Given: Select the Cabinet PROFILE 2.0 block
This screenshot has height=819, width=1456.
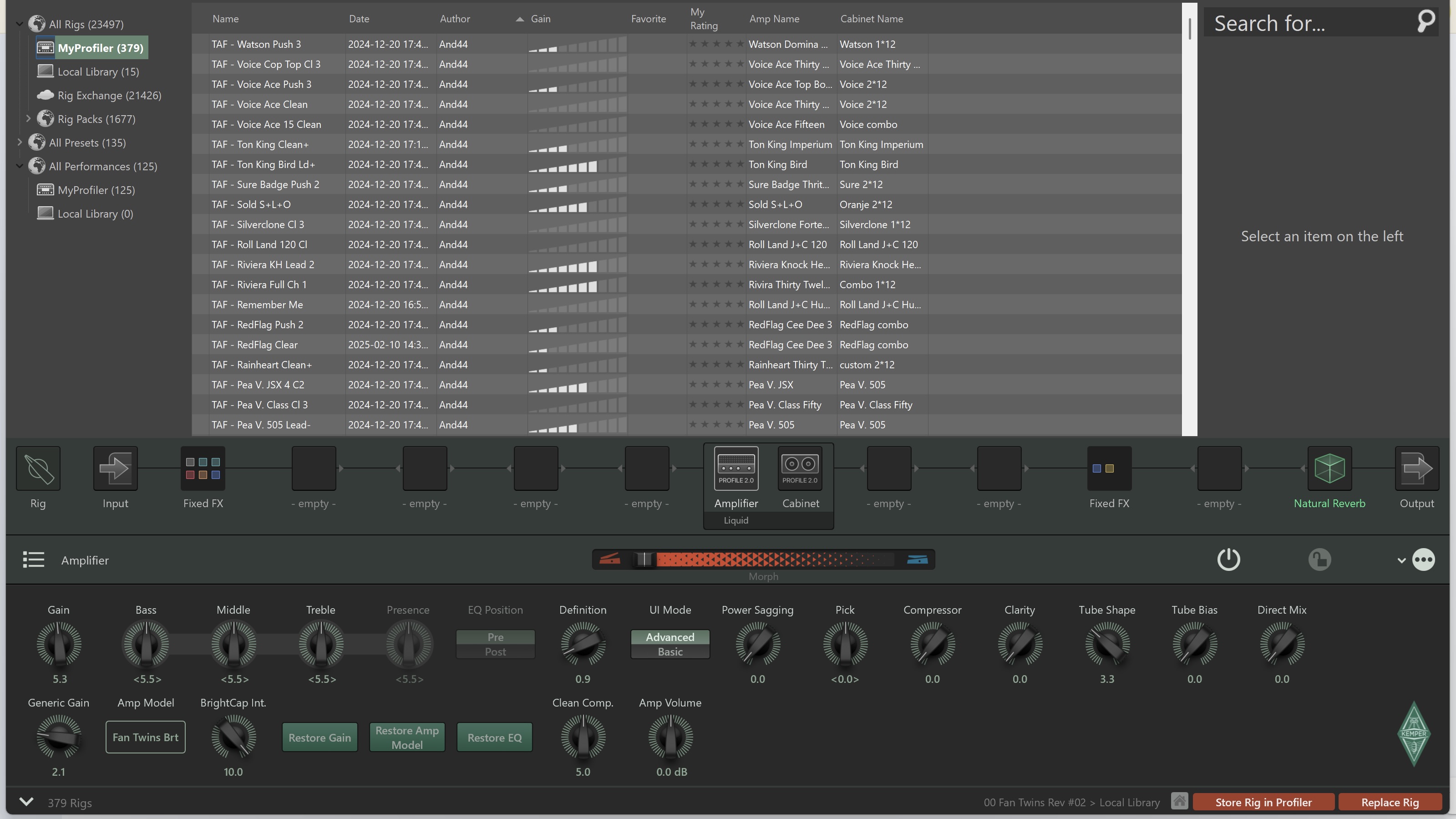Looking at the screenshot, I should click(800, 468).
